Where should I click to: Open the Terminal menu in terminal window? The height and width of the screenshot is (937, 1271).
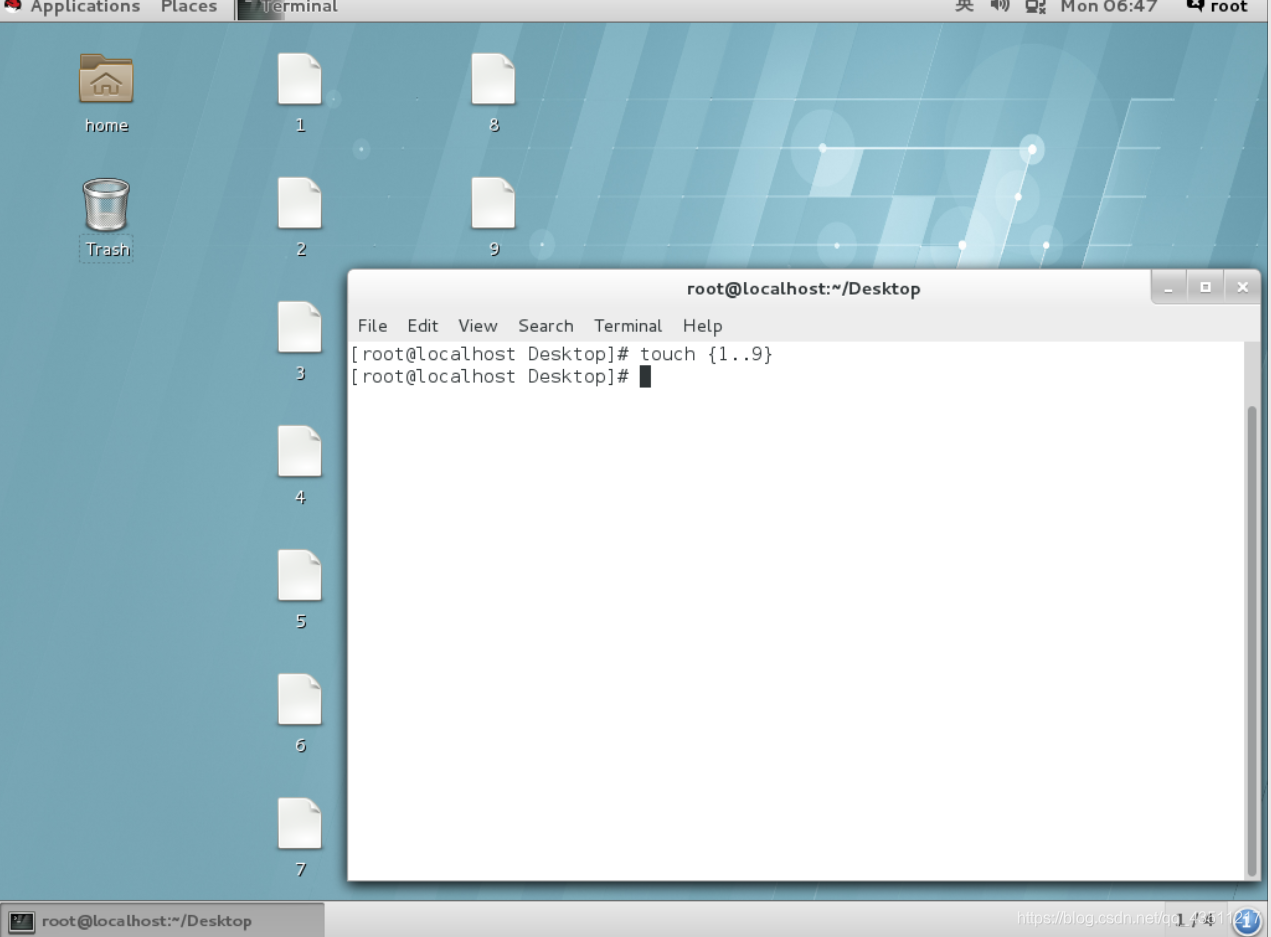pyautogui.click(x=628, y=326)
